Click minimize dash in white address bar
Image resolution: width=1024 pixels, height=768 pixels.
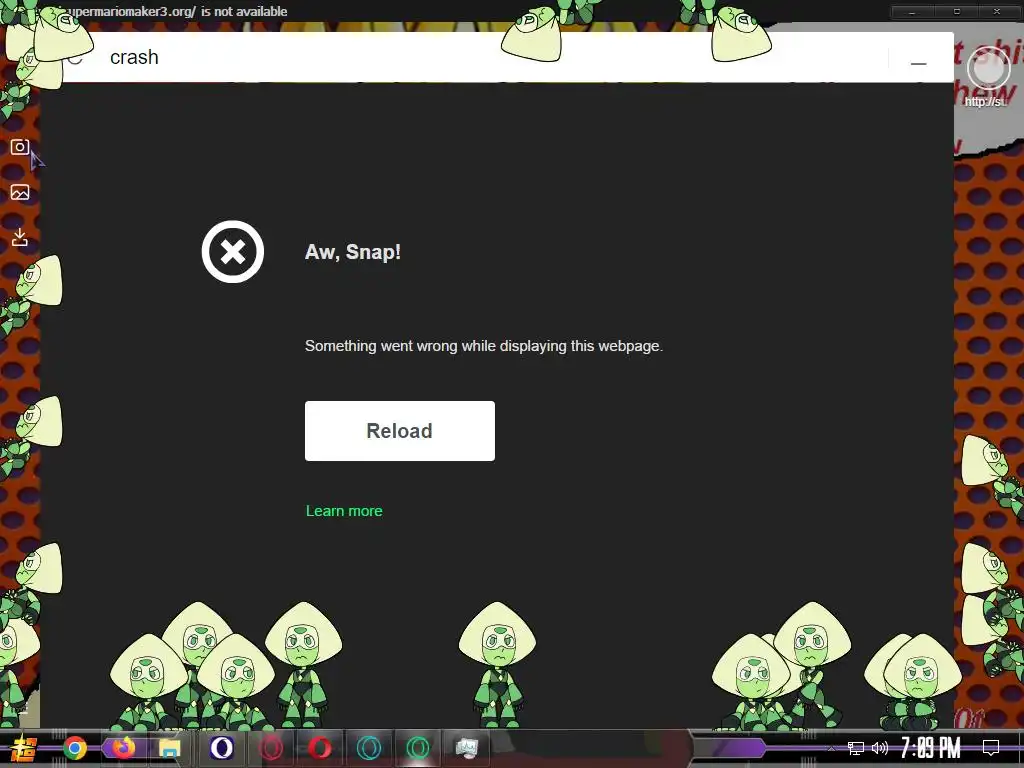[919, 63]
